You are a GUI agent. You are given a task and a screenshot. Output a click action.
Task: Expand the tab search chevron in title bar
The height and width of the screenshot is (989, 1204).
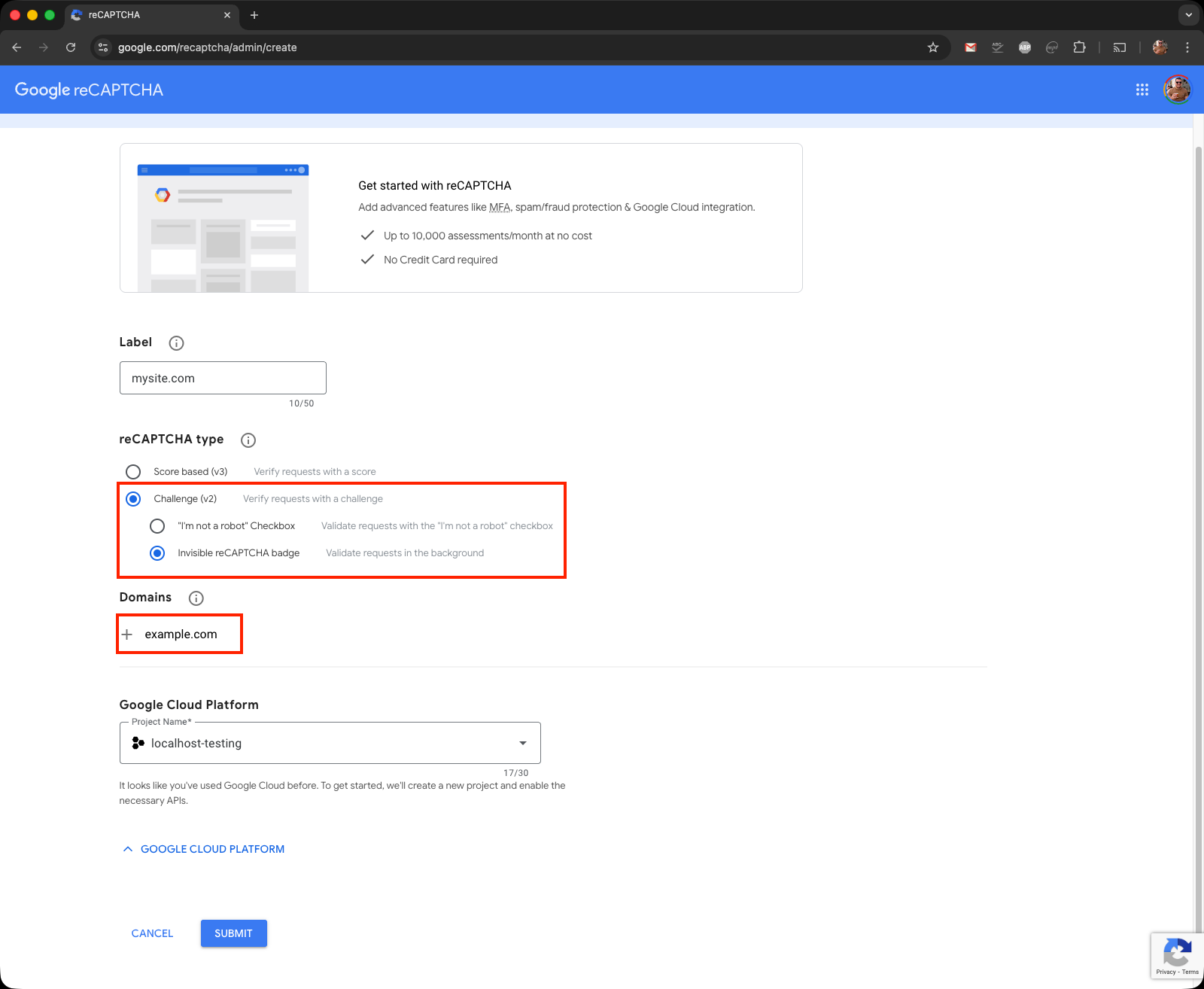coord(1188,15)
